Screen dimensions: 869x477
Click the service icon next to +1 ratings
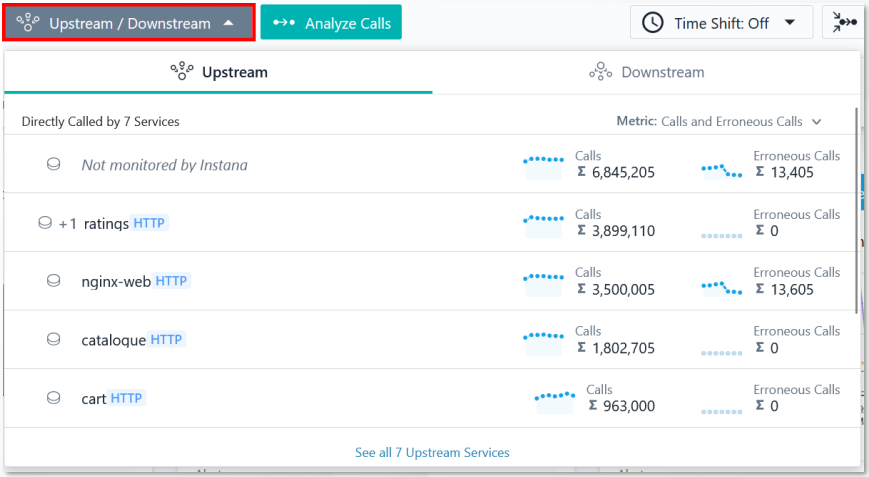click(45, 223)
